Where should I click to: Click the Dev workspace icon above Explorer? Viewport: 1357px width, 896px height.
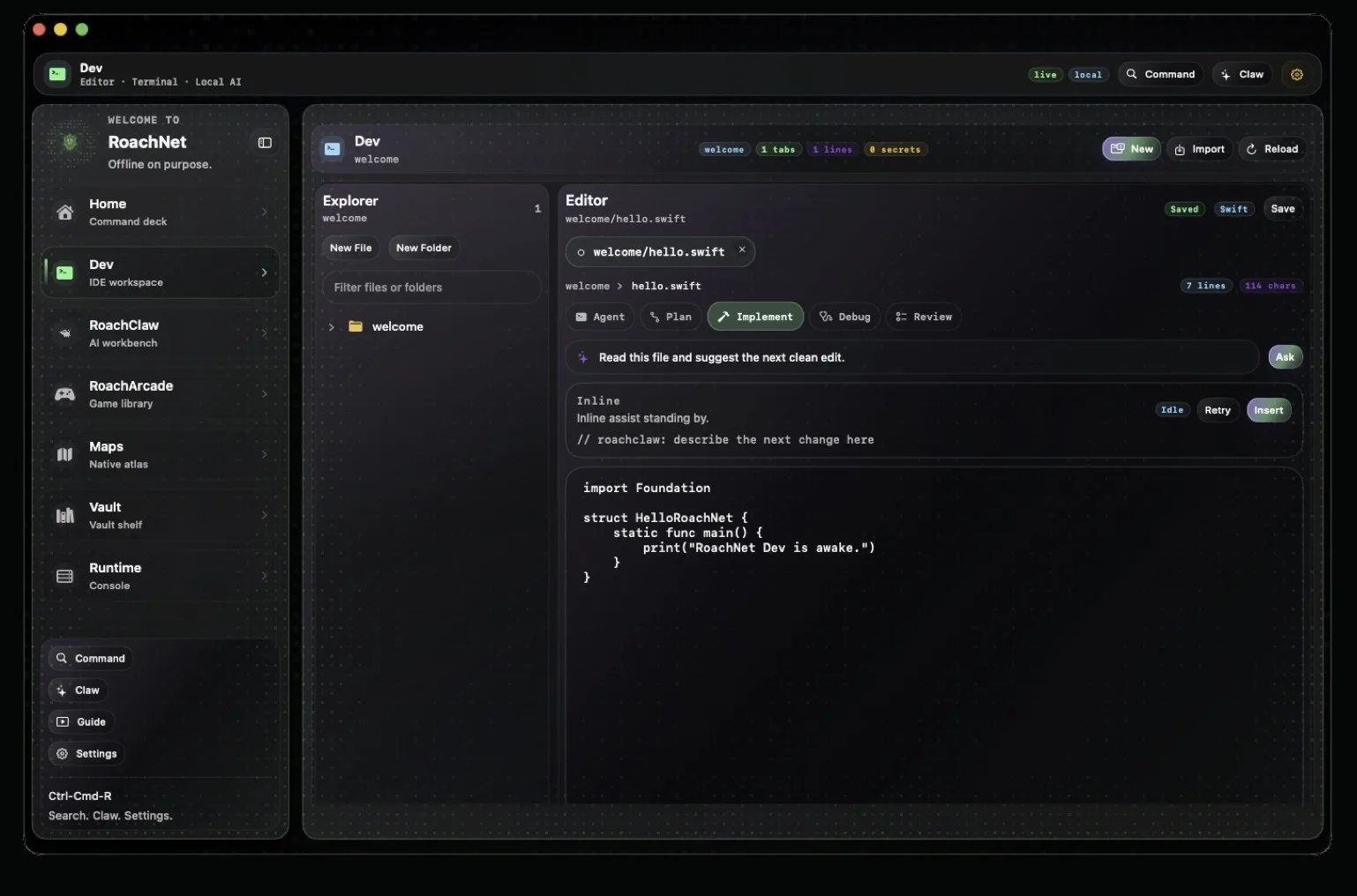point(333,149)
